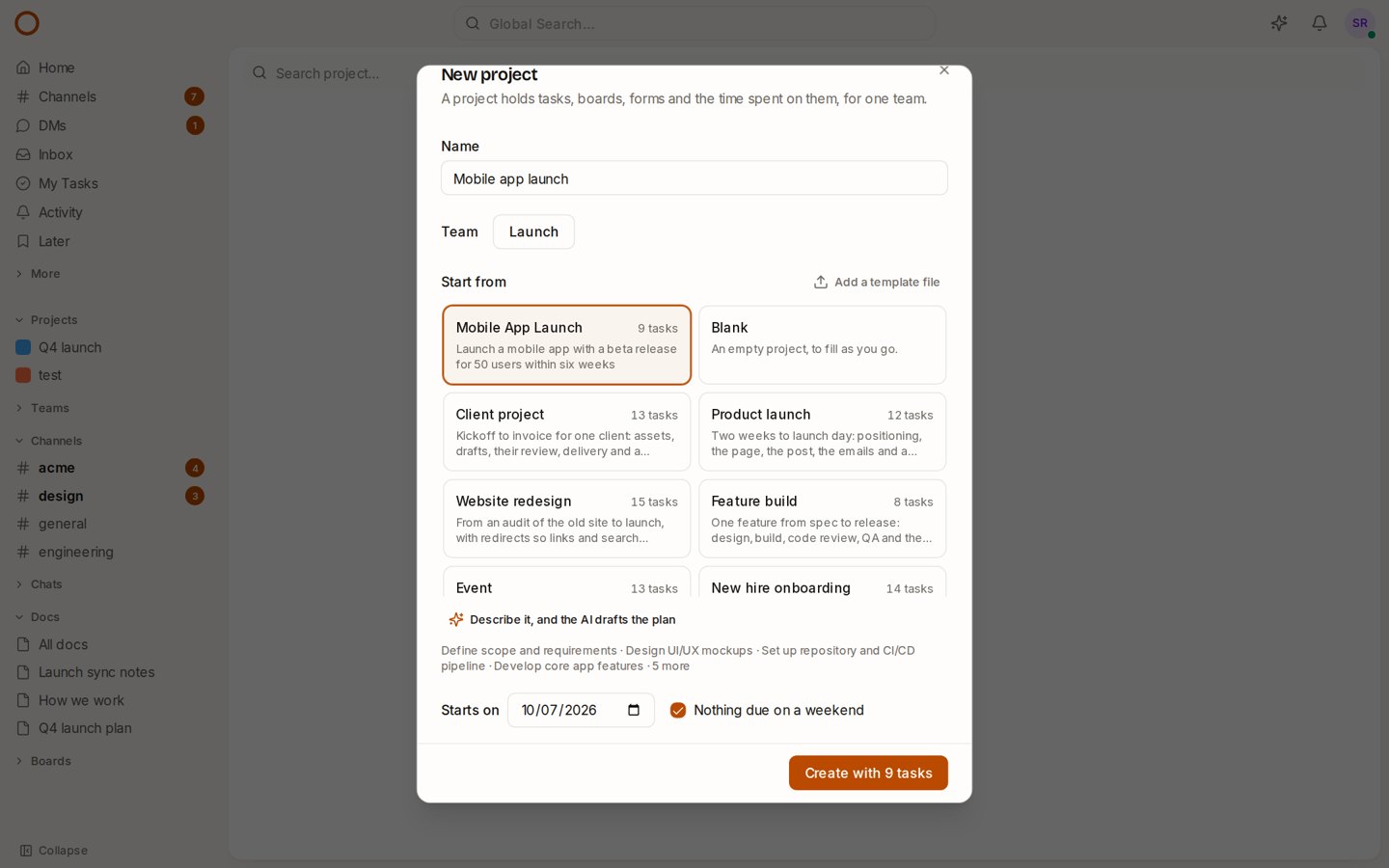Open All docs
This screenshot has height=868, width=1389.
pos(111,644)
